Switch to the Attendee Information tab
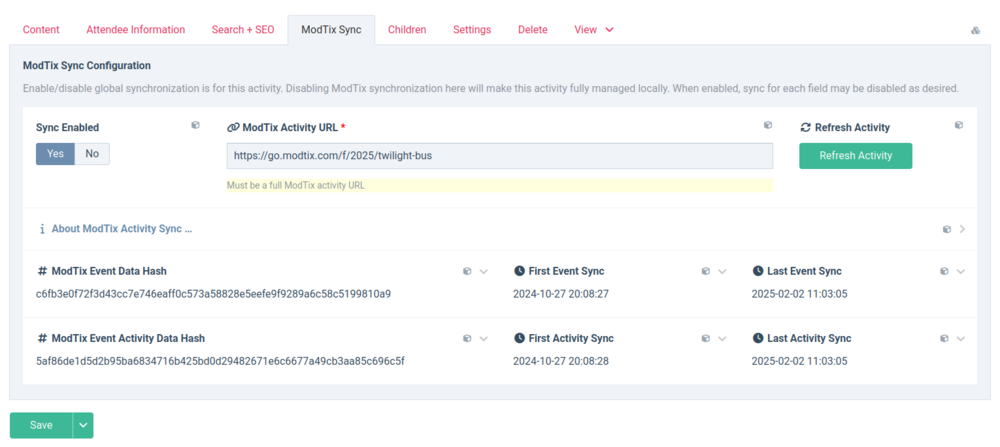 (x=135, y=30)
